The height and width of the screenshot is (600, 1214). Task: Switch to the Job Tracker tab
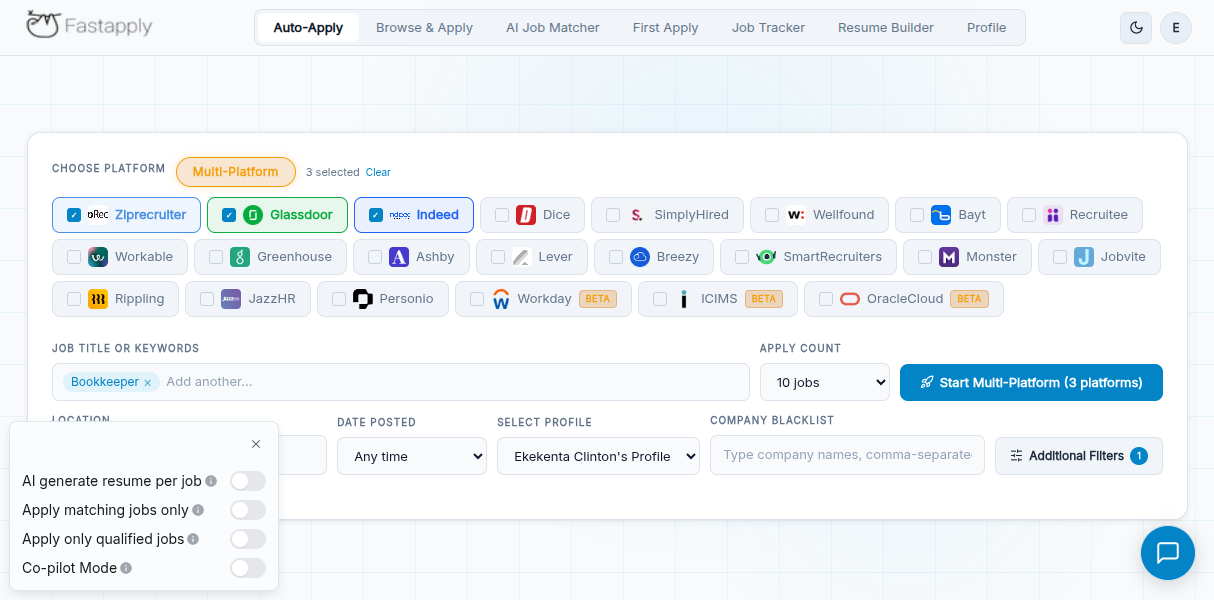tap(768, 27)
